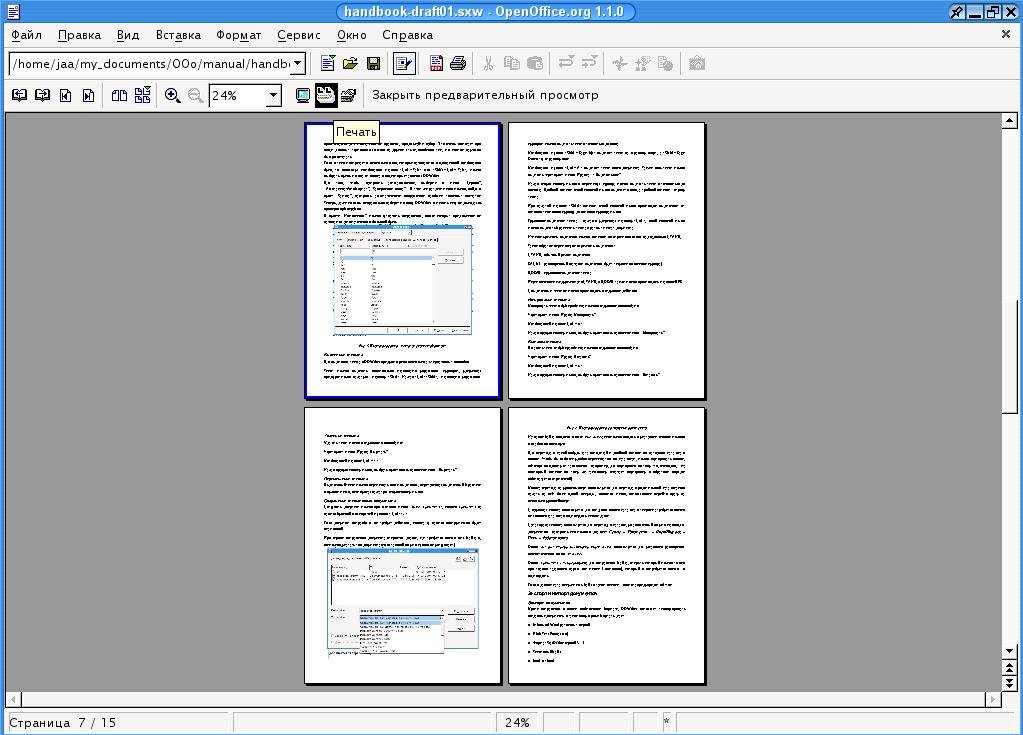The width and height of the screenshot is (1023, 735).
Task: Zoom in with the magnifier plus icon
Action: pos(173,95)
